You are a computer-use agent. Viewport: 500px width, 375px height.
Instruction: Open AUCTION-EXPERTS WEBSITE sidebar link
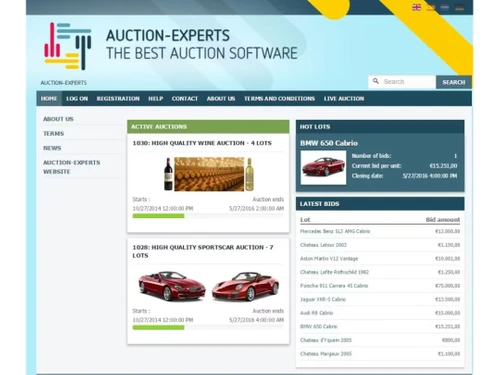(71, 167)
